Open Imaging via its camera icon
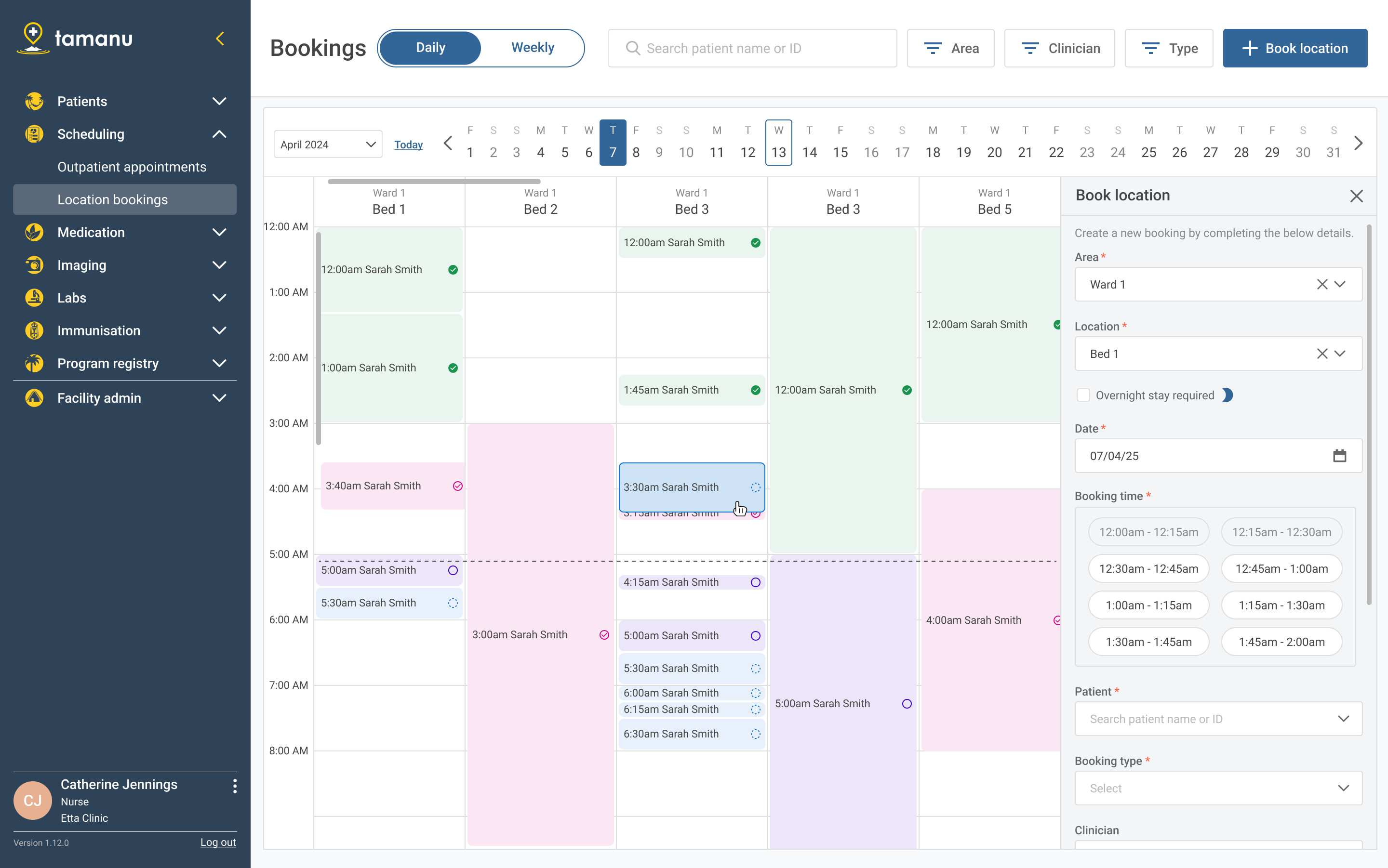Image resolution: width=1388 pixels, height=868 pixels. 34,264
